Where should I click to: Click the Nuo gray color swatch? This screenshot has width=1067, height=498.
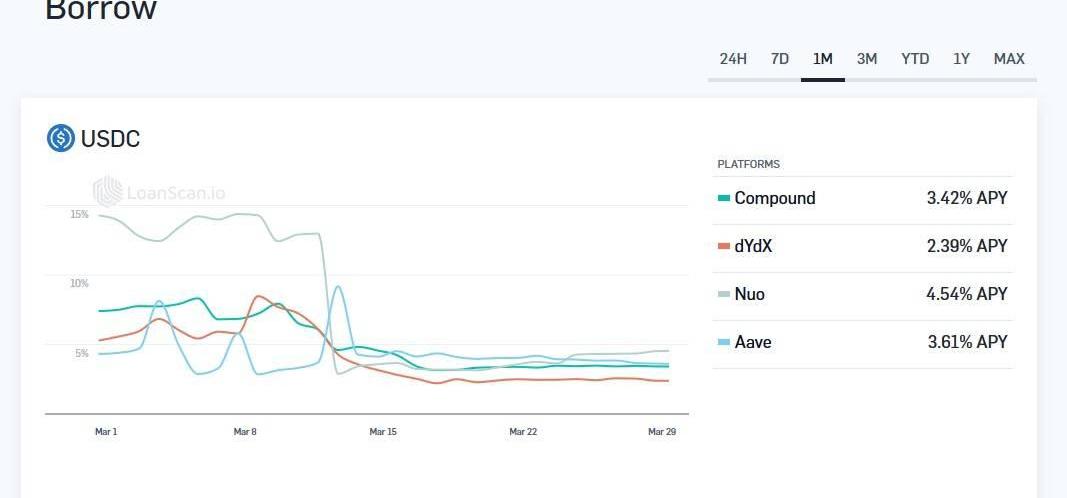coord(724,294)
